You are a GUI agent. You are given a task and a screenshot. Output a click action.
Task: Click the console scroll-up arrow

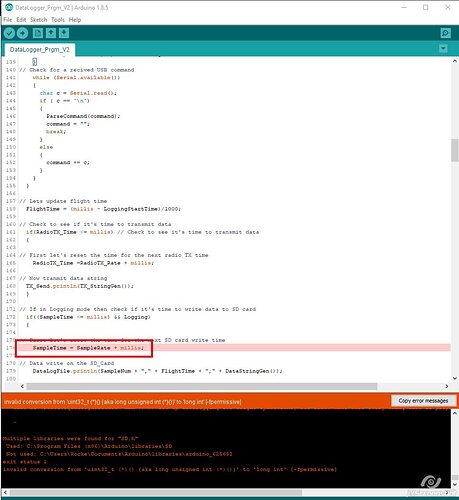pyautogui.click(x=455, y=413)
